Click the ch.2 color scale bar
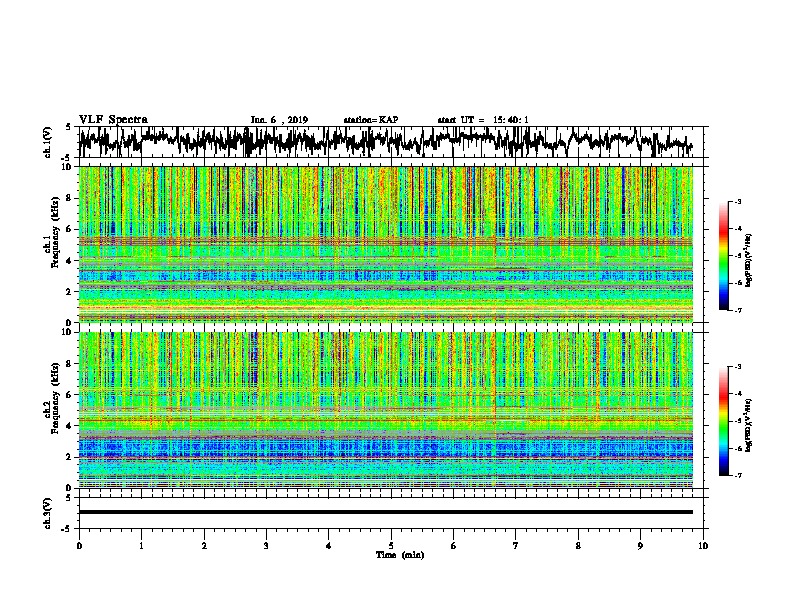This screenshot has height=612, width=792. tap(724, 421)
